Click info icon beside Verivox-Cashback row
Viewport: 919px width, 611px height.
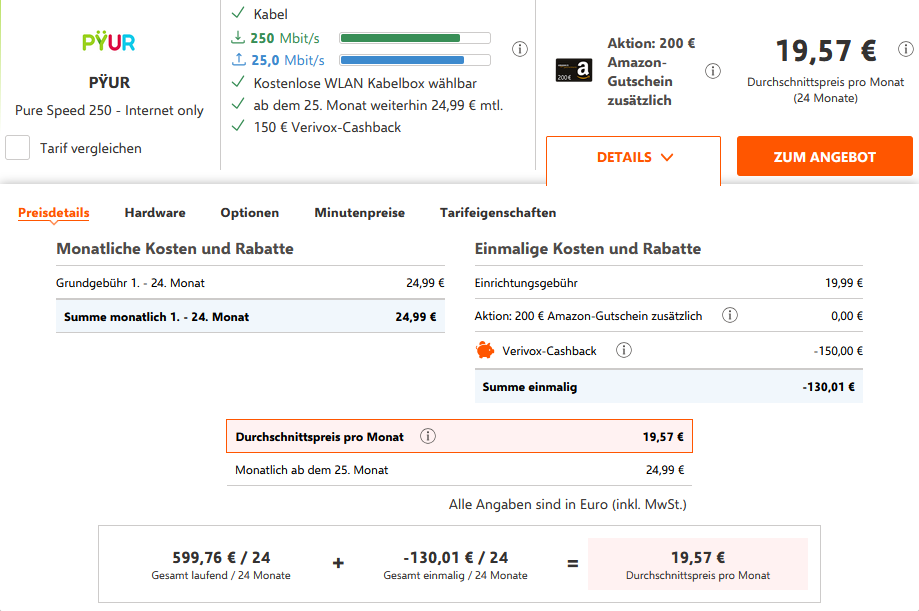pos(624,350)
